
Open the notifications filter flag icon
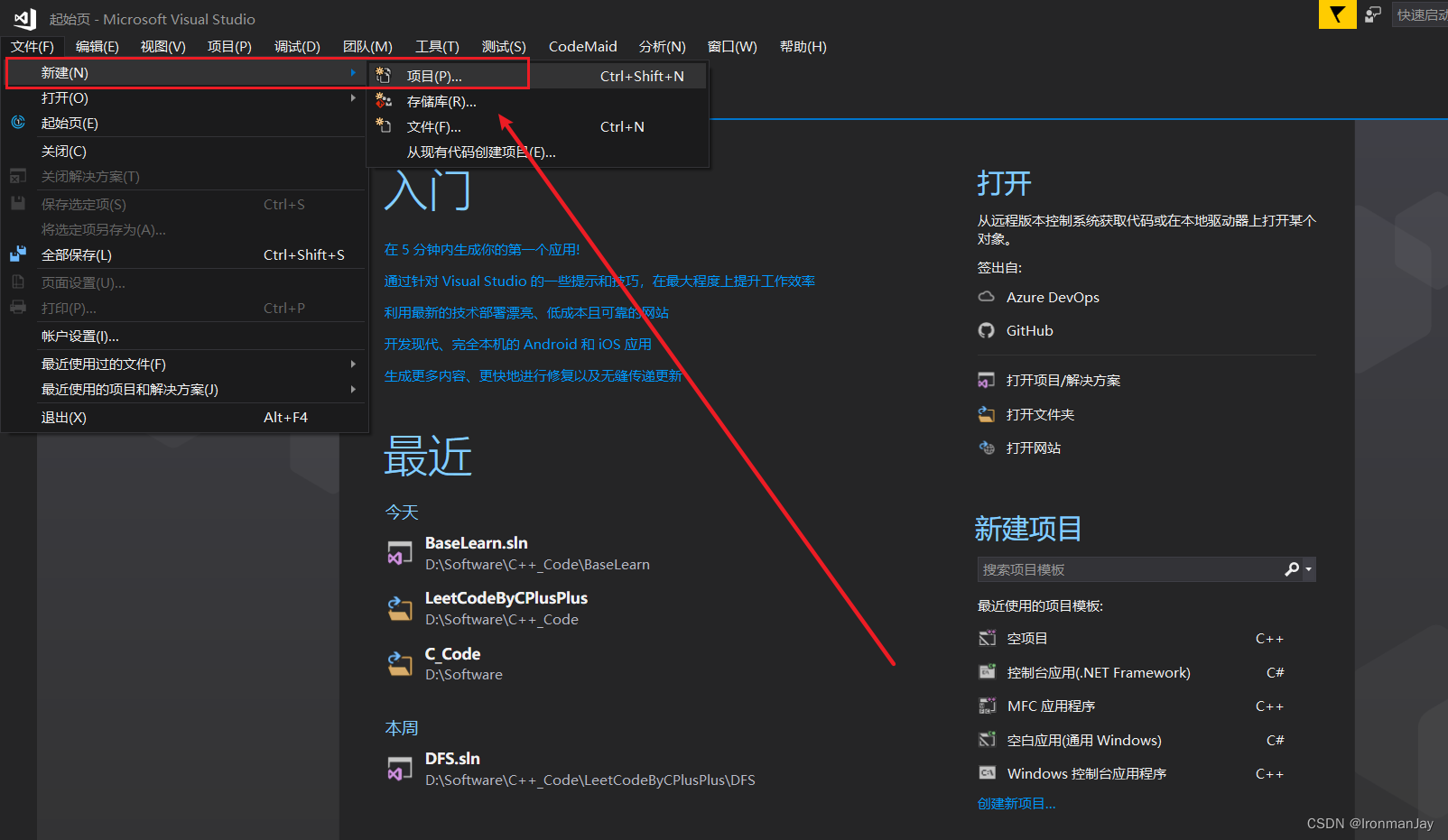(x=1337, y=14)
